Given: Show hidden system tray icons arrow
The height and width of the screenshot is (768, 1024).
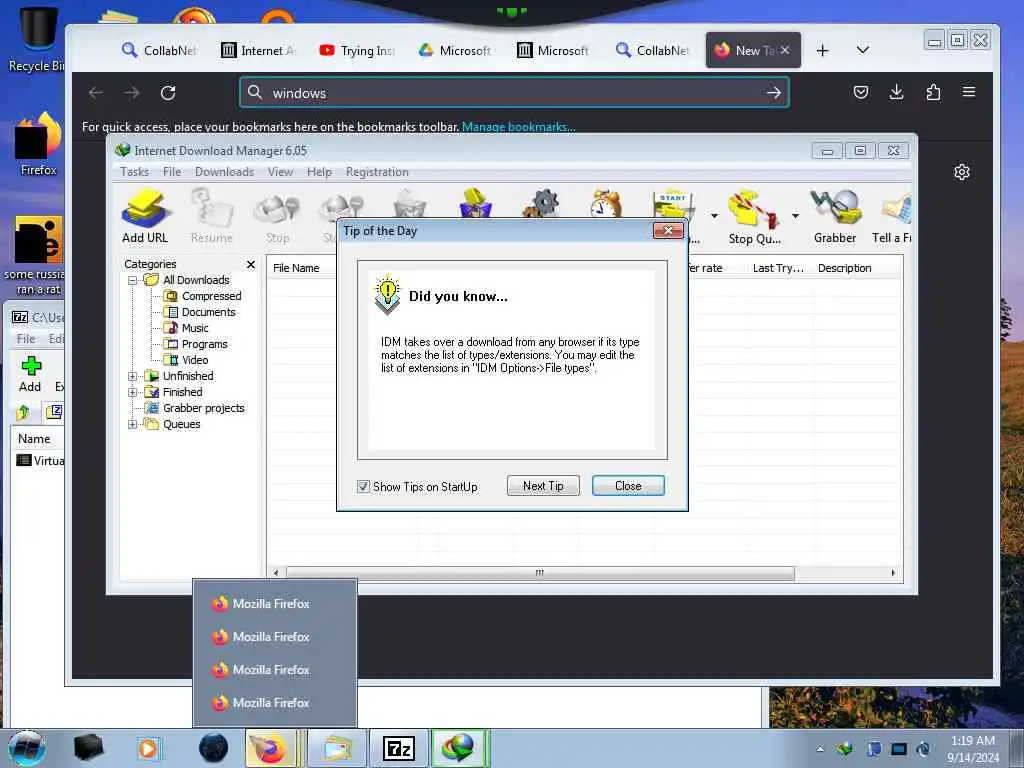Looking at the screenshot, I should [820, 748].
